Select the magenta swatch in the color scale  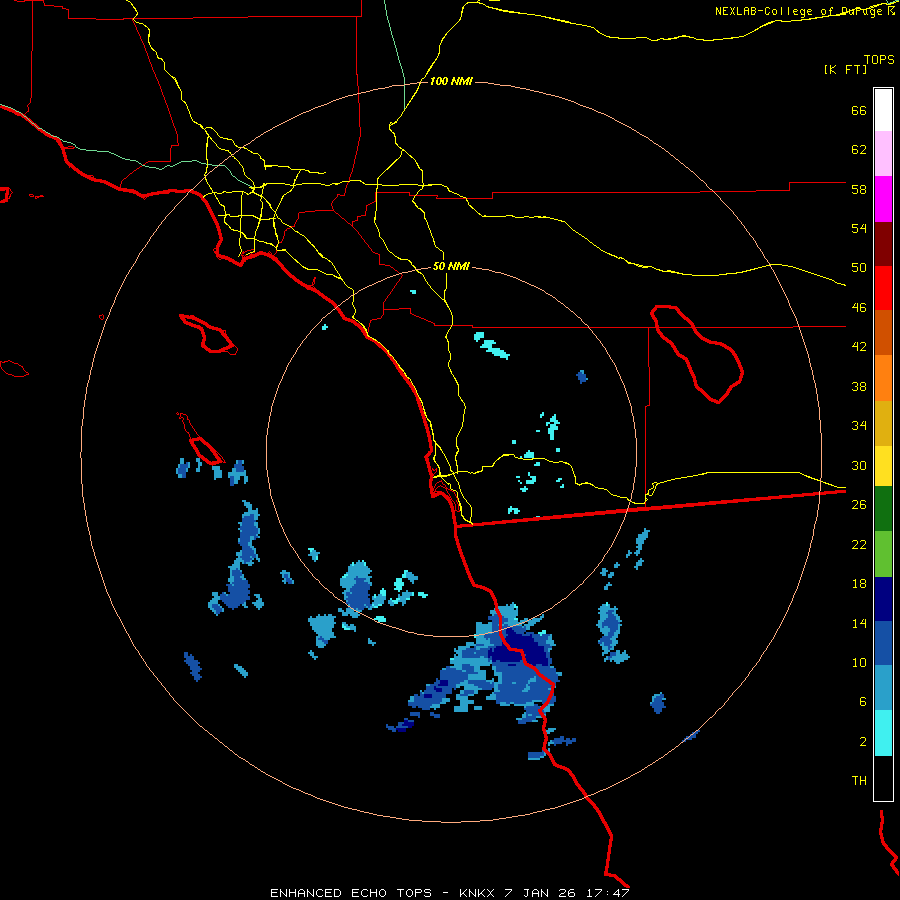coord(883,199)
